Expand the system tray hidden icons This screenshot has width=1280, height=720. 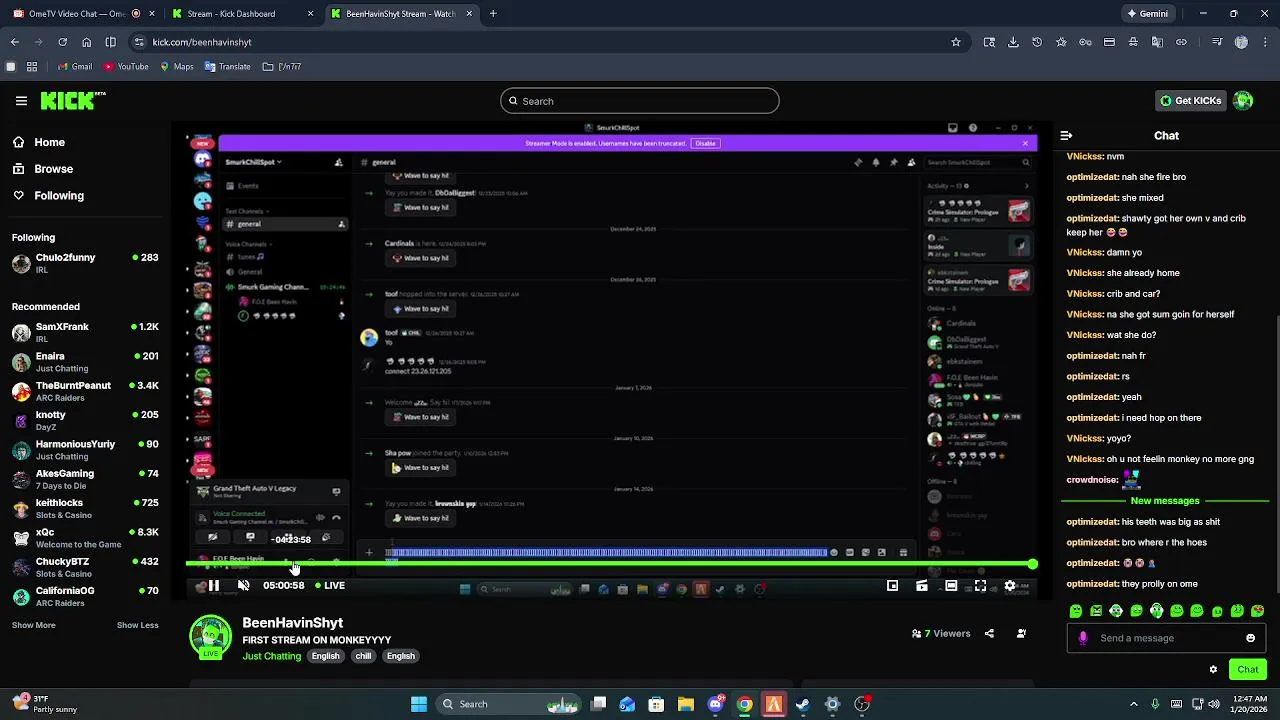coord(1133,704)
